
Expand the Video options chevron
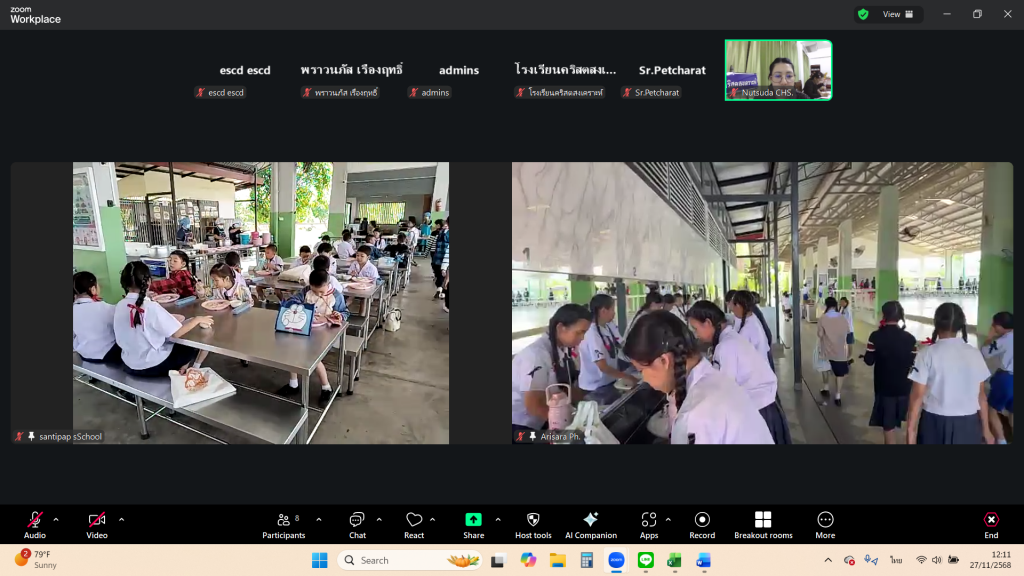(x=122, y=520)
